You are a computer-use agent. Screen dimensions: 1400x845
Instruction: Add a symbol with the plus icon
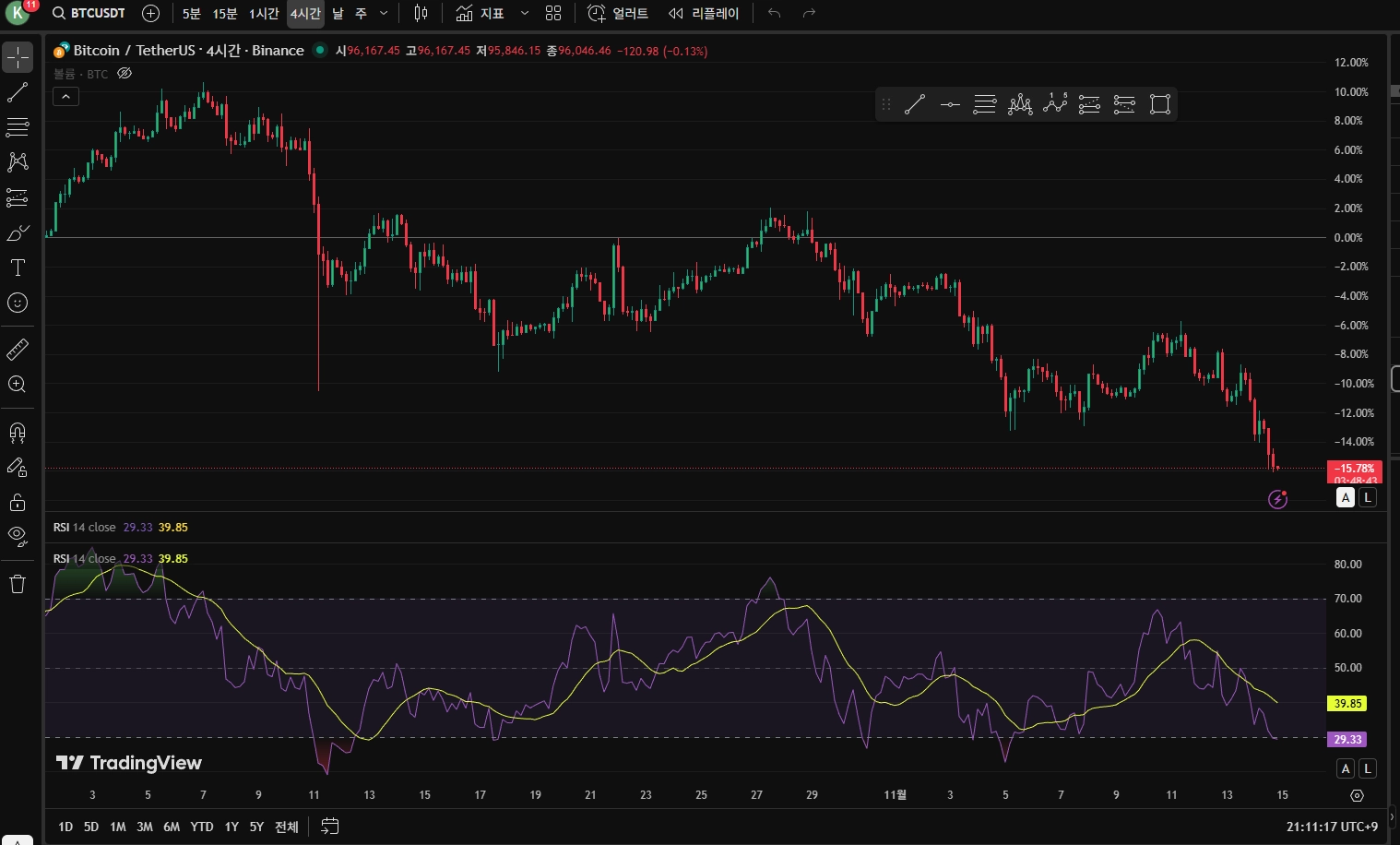point(151,14)
